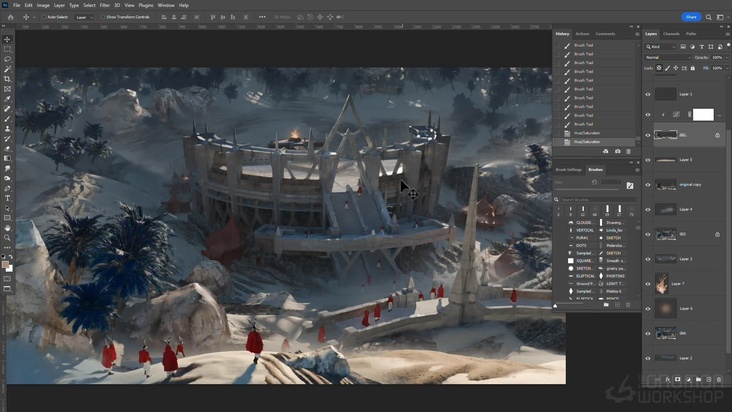Open the Auto-Select Layer dropdown
The image size is (732, 412).
[x=84, y=17]
